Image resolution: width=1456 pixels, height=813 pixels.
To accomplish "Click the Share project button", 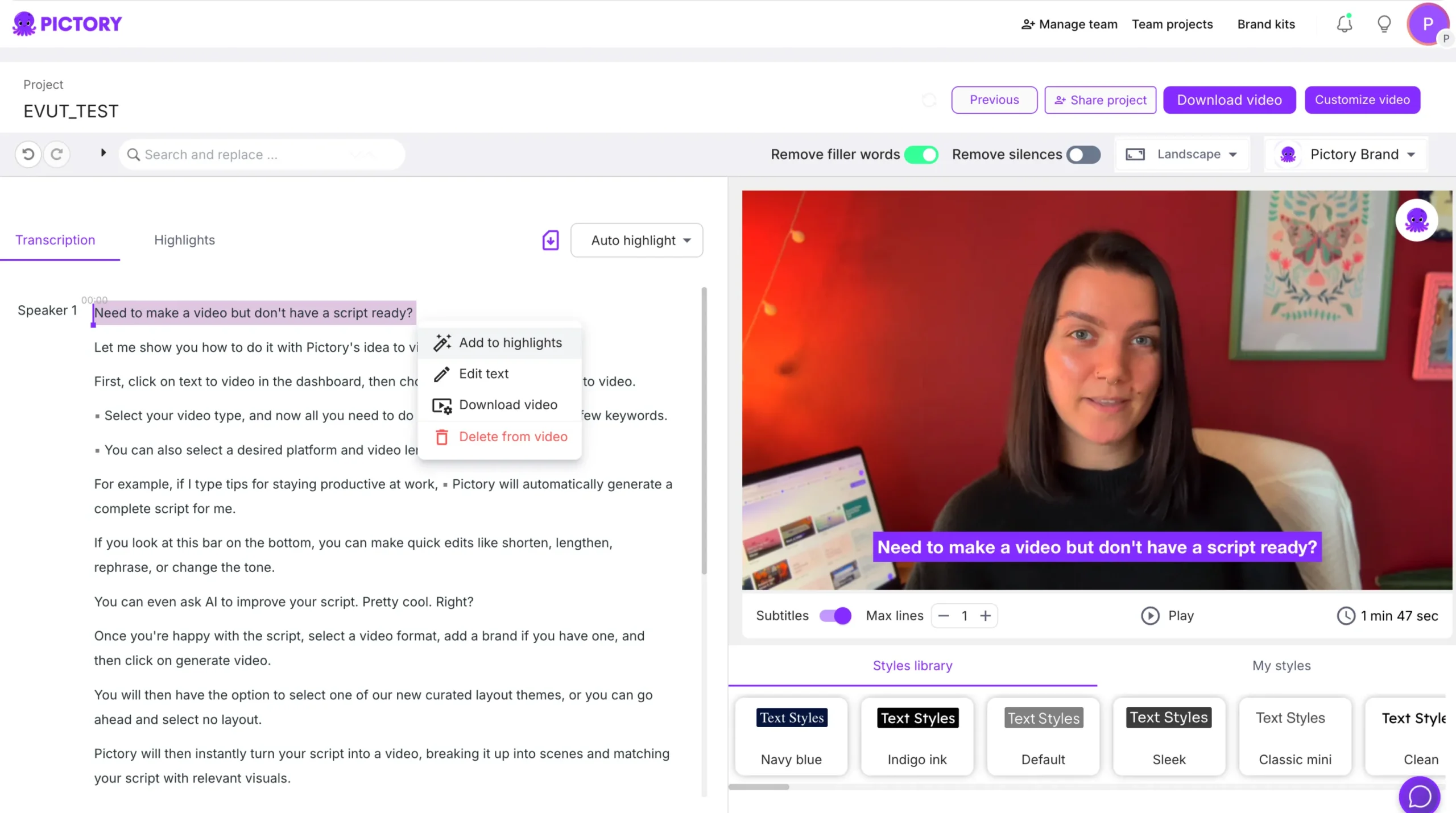I will pos(1100,100).
